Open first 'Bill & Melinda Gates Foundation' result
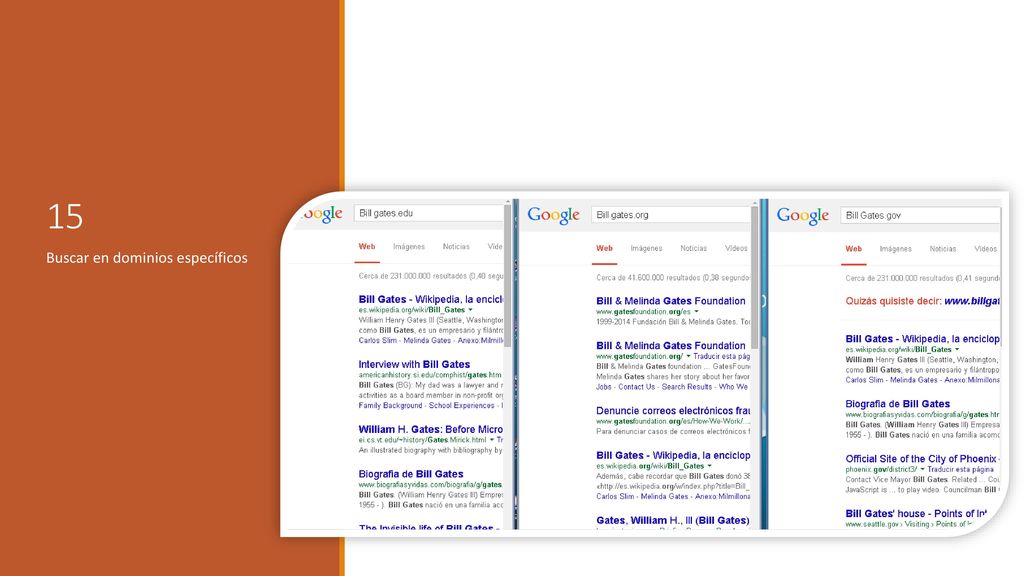 tap(671, 301)
